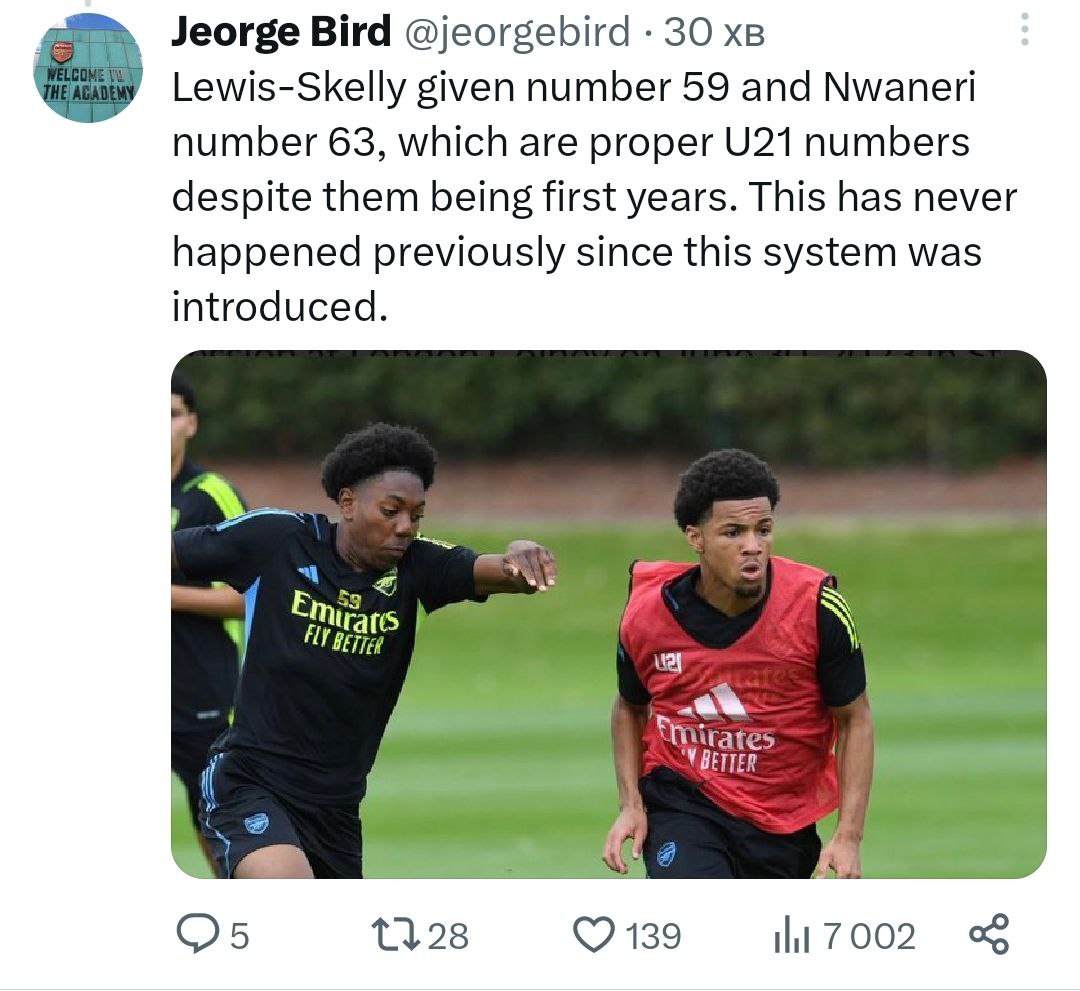The height and width of the screenshot is (991, 1080).
Task: Click the reply count of 5
Action: [240, 937]
